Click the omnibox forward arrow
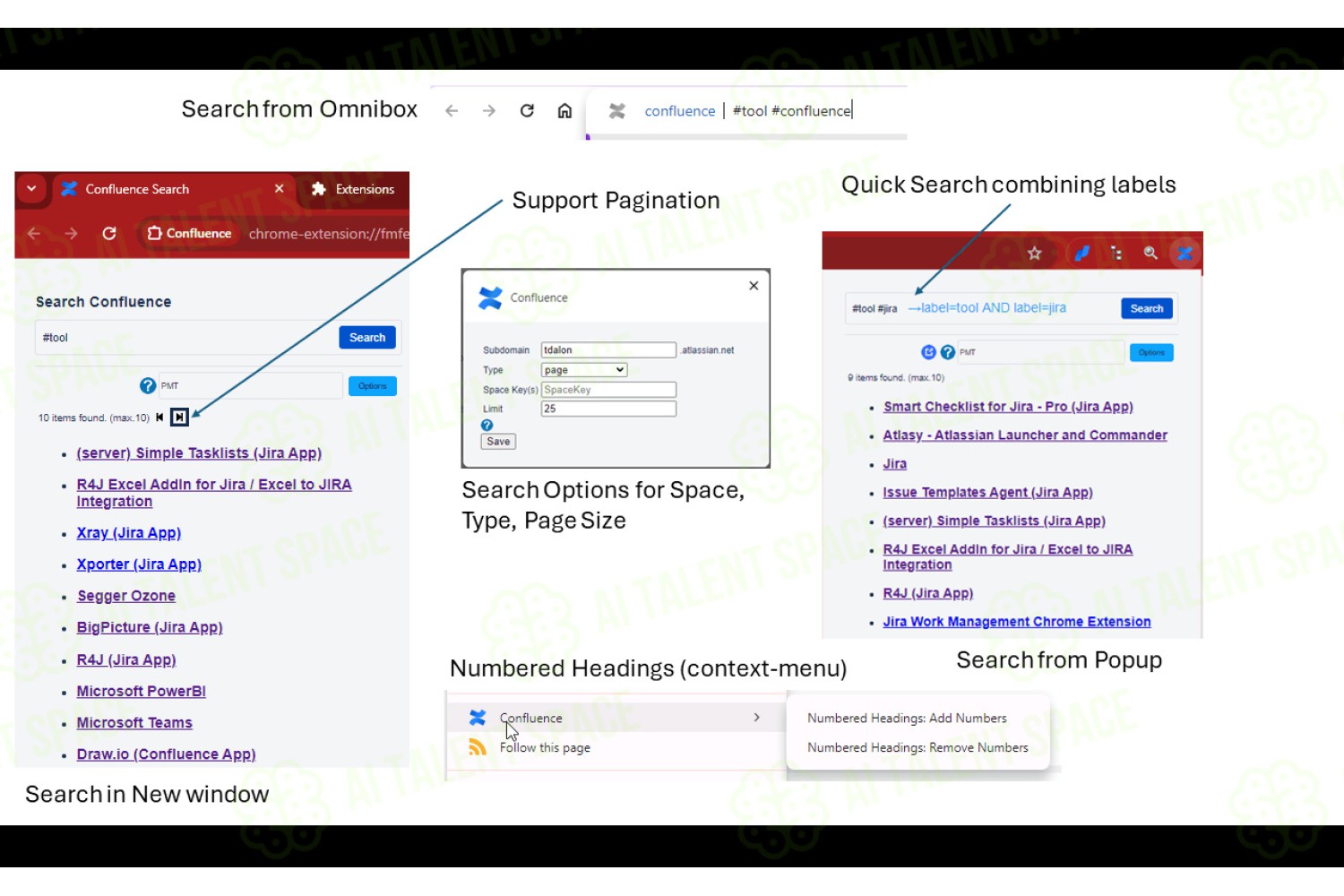The width and height of the screenshot is (1344, 896). point(489,111)
